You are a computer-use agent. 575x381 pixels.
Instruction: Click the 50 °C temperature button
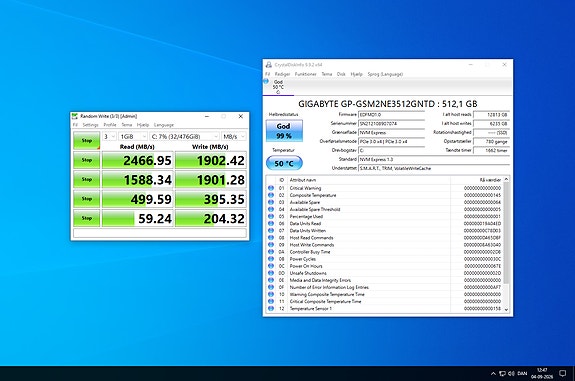284,163
